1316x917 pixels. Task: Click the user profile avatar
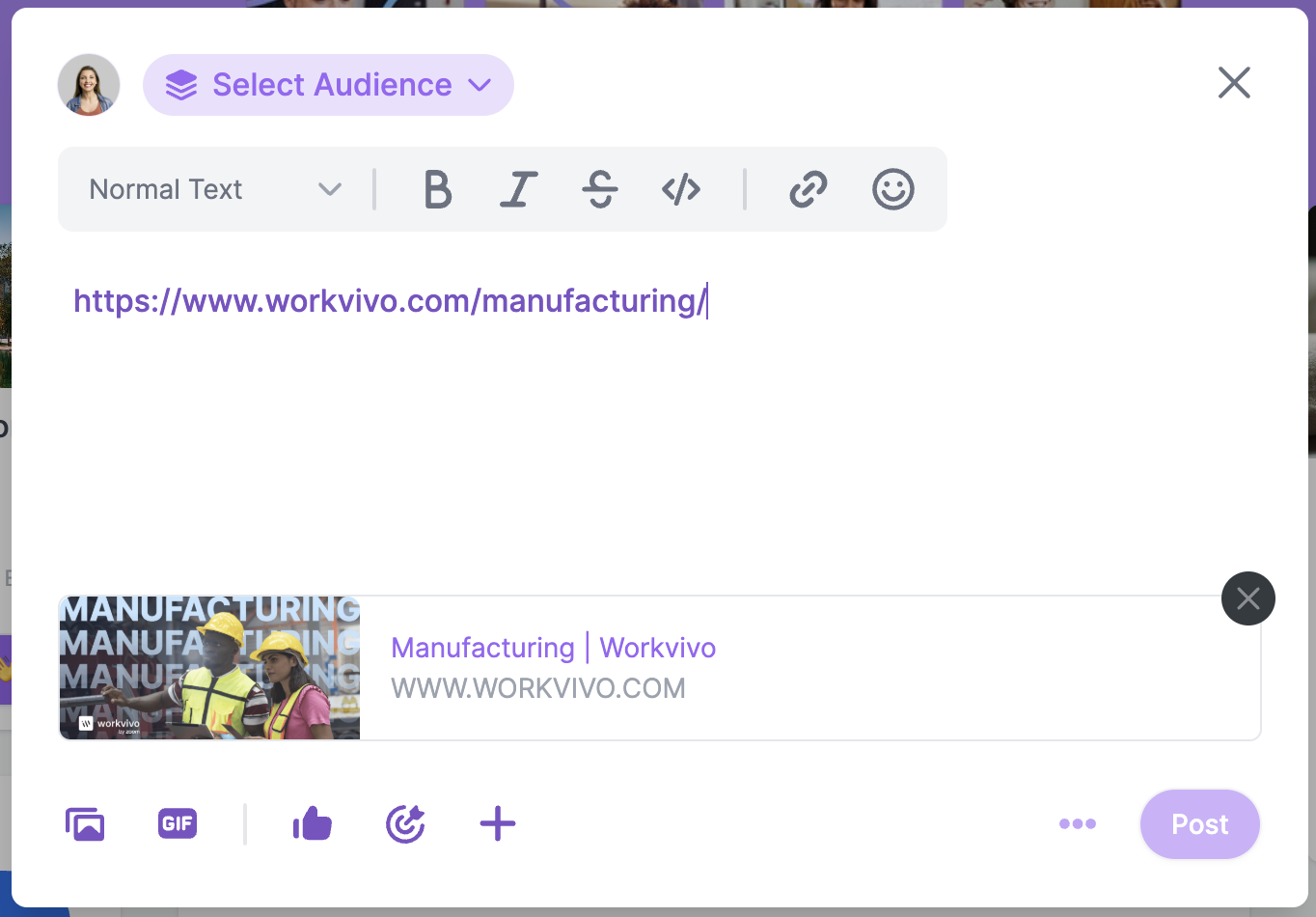point(89,85)
